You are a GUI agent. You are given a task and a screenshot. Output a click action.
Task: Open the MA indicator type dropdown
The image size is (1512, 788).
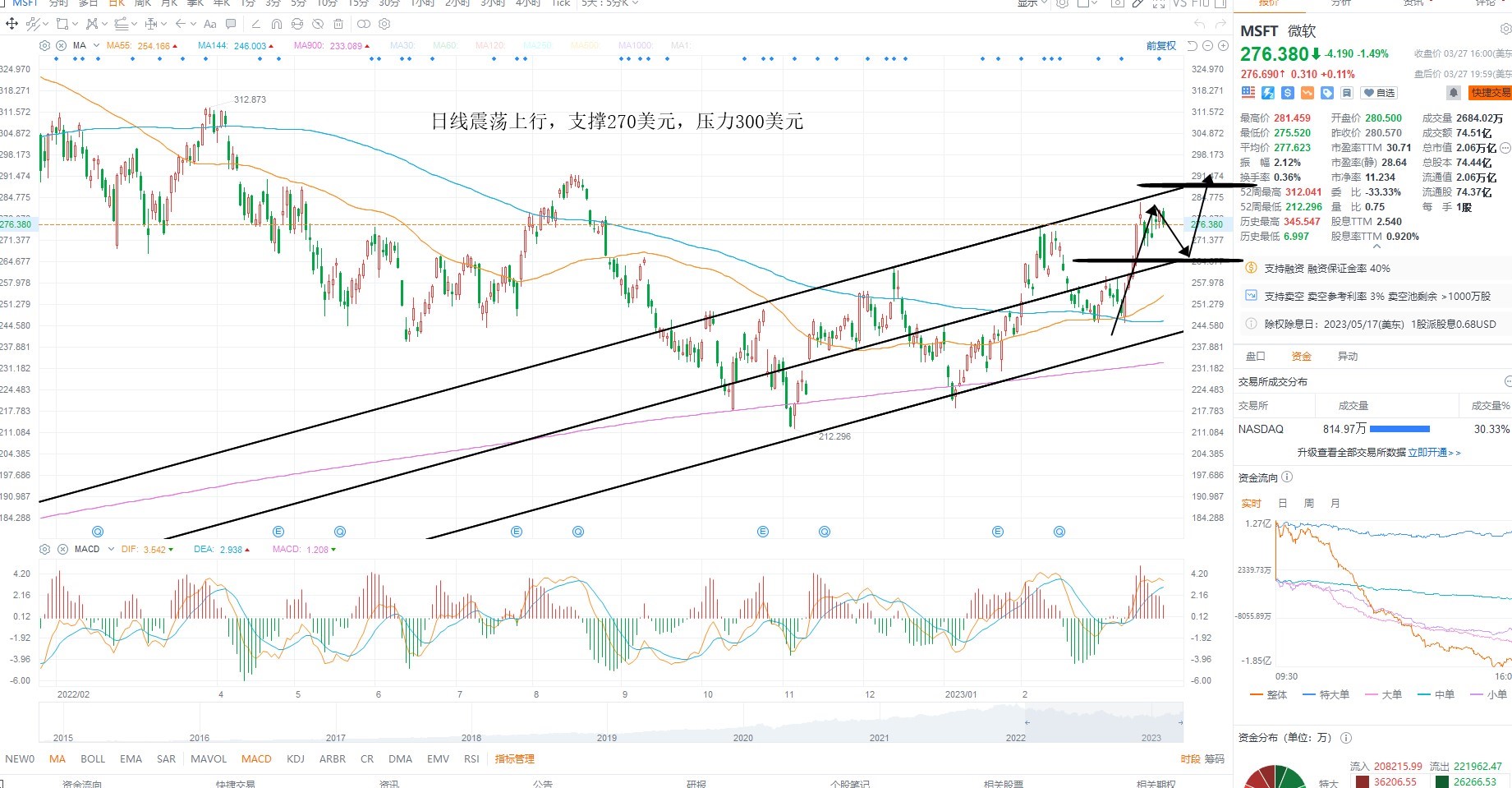coord(96,45)
